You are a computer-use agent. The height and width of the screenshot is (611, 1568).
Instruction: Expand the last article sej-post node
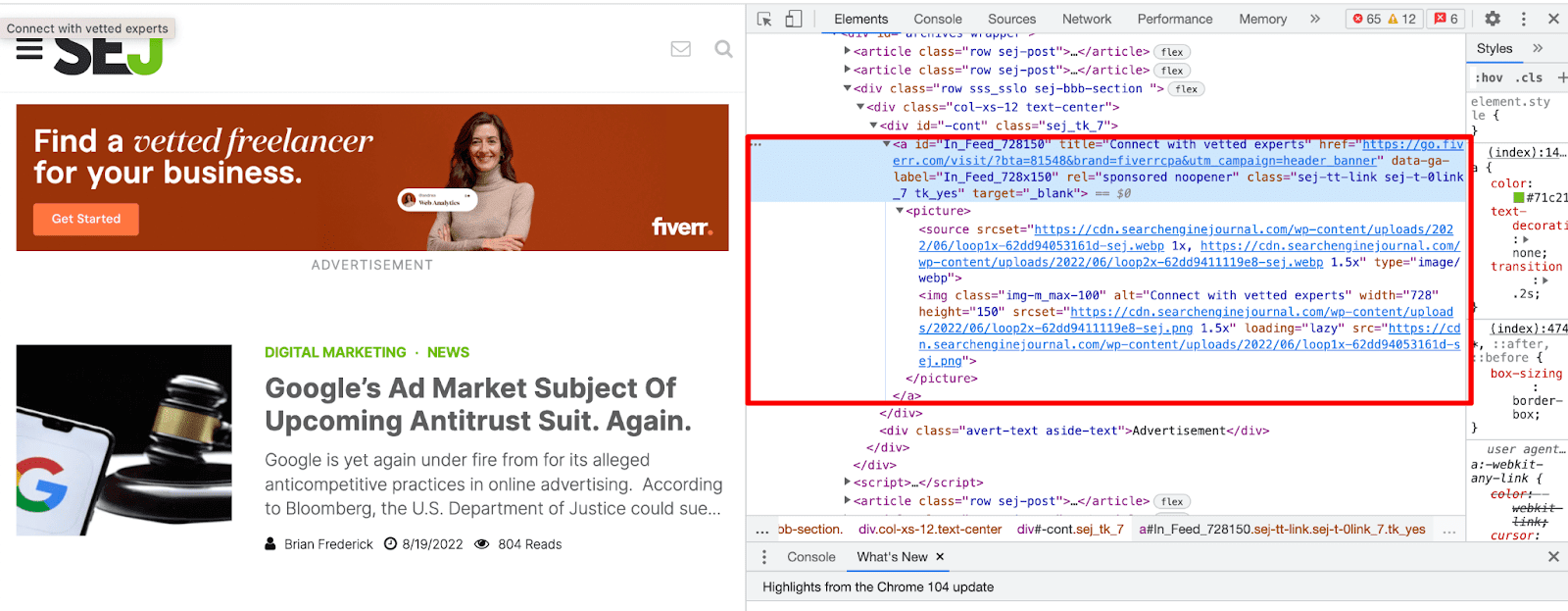pyautogui.click(x=848, y=500)
